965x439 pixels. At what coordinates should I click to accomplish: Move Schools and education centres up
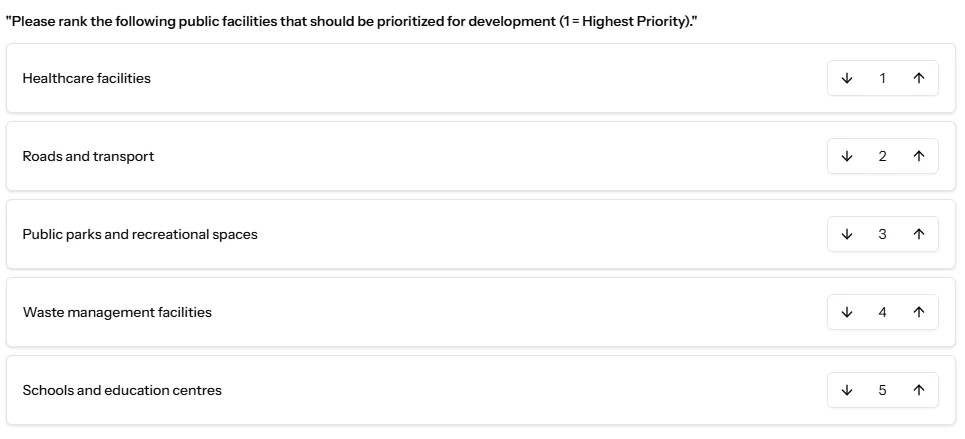pos(918,390)
